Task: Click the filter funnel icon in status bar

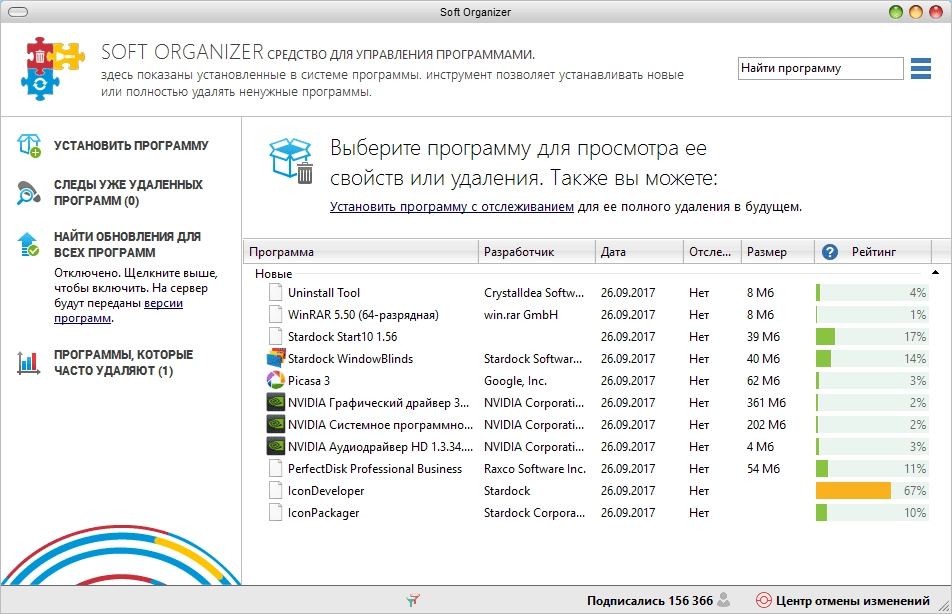Action: pos(413,601)
